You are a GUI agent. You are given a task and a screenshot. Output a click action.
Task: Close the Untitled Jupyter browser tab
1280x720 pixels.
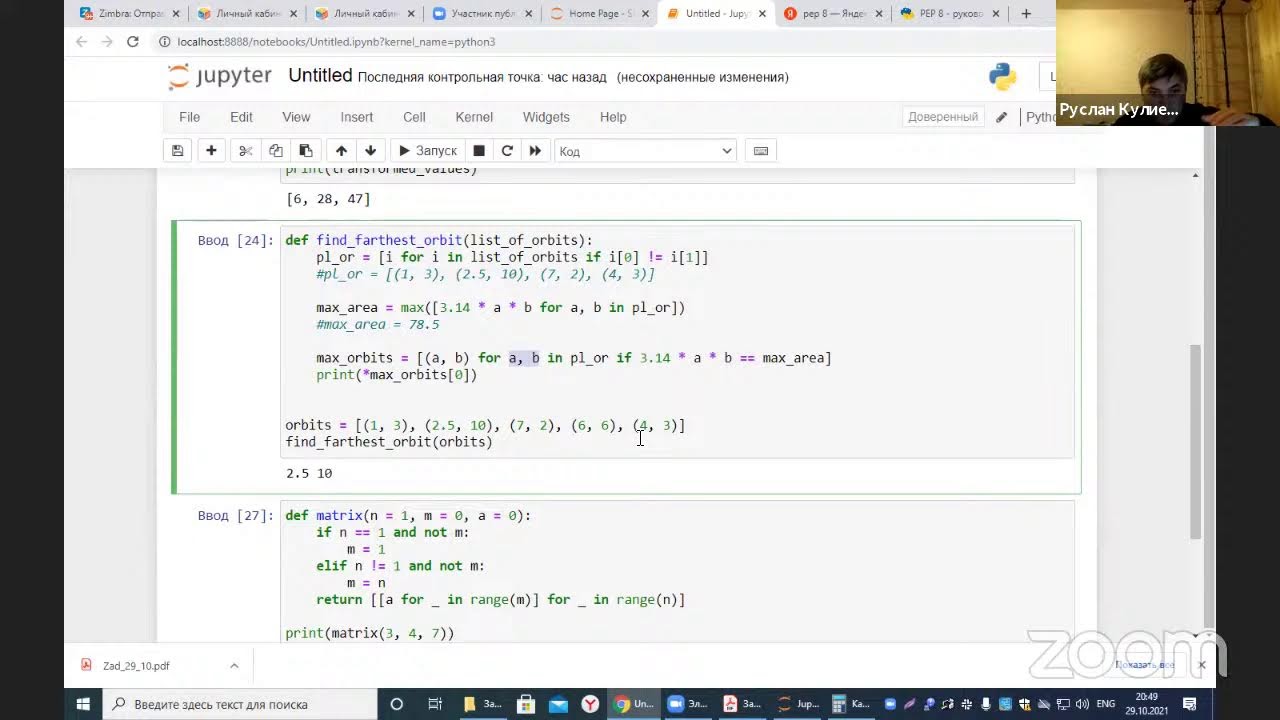coord(762,14)
